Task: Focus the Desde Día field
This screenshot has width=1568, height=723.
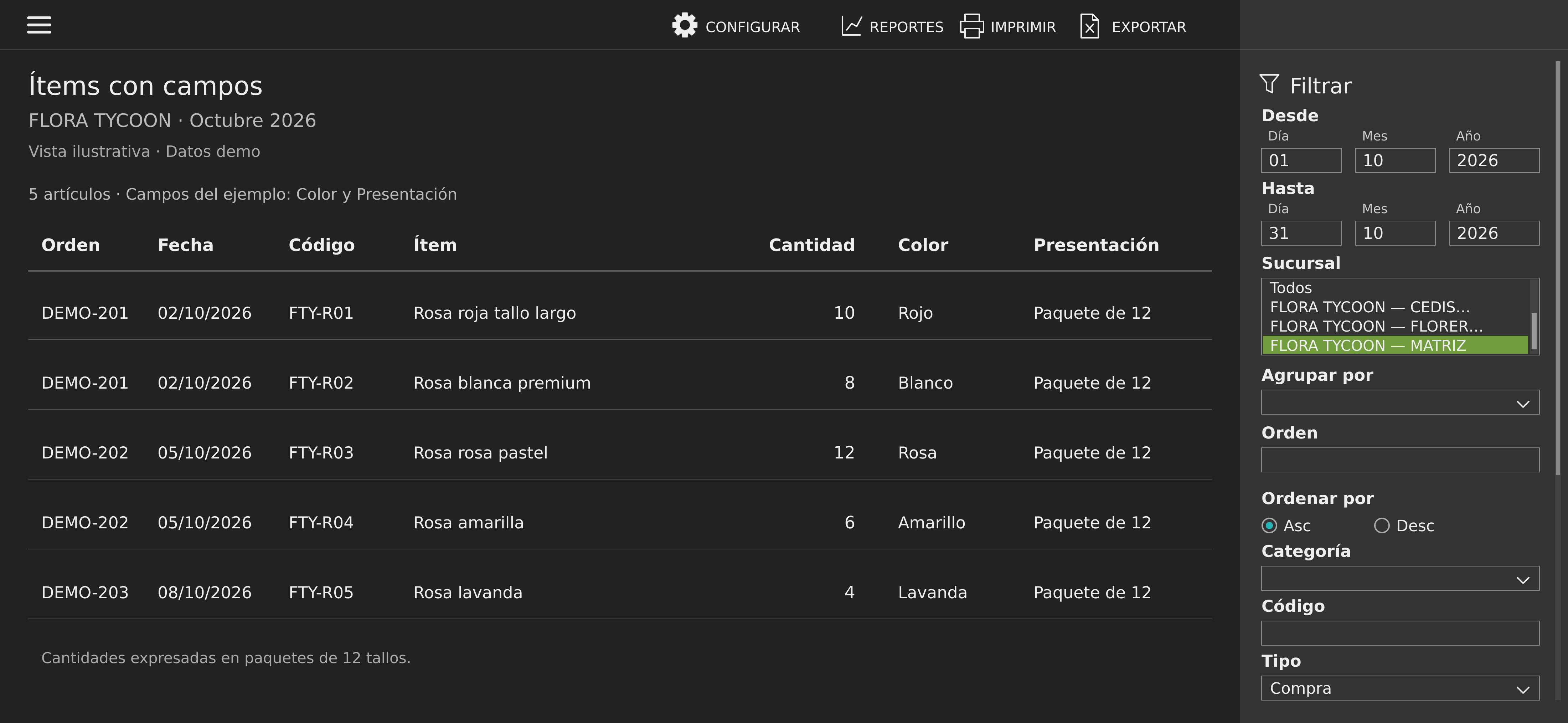Action: point(1301,160)
